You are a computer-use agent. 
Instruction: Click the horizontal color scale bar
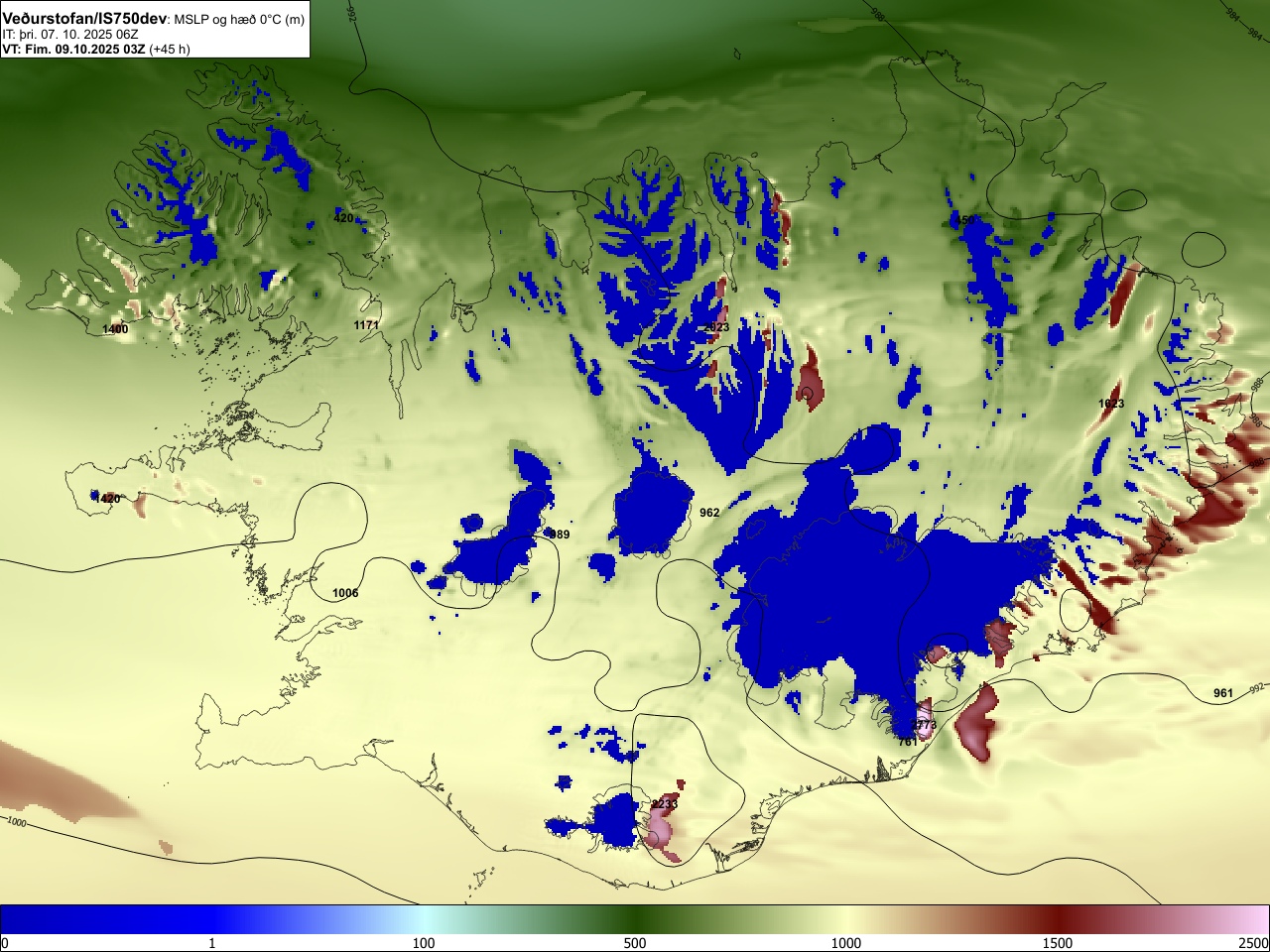635,919
